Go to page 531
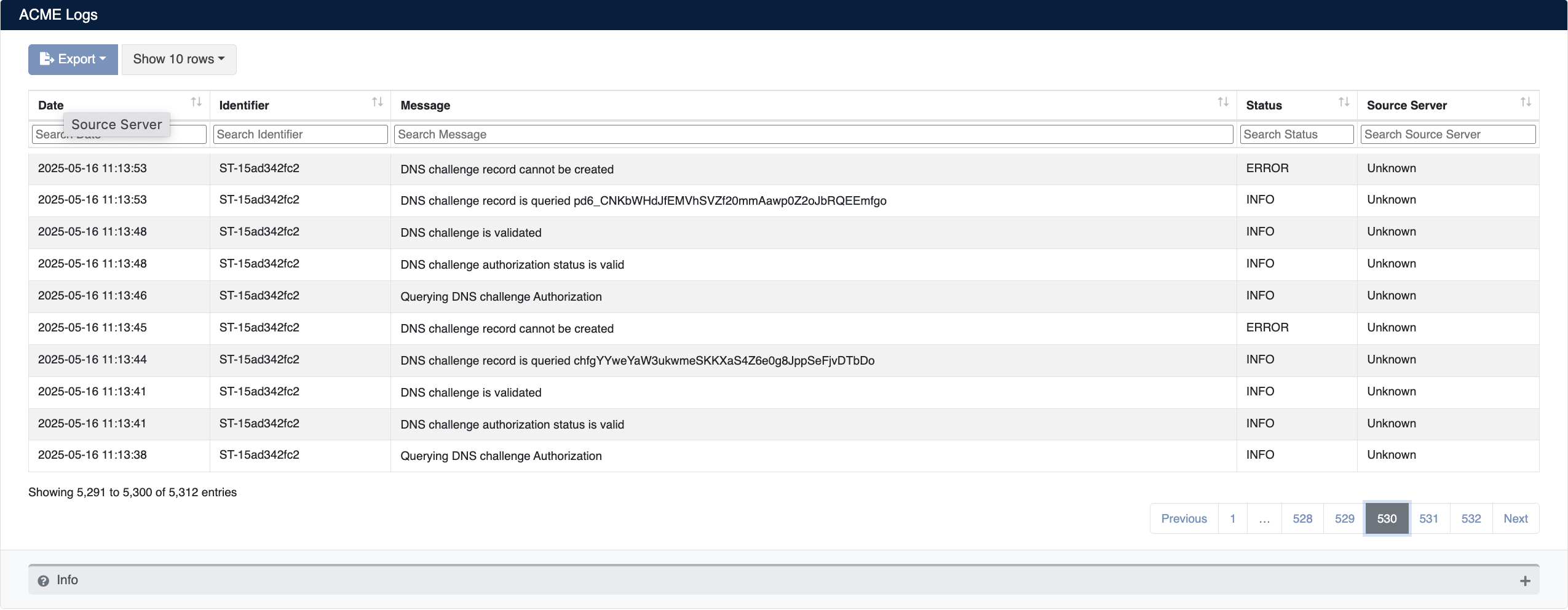Viewport: 1568px width, 610px height. 1428,518
